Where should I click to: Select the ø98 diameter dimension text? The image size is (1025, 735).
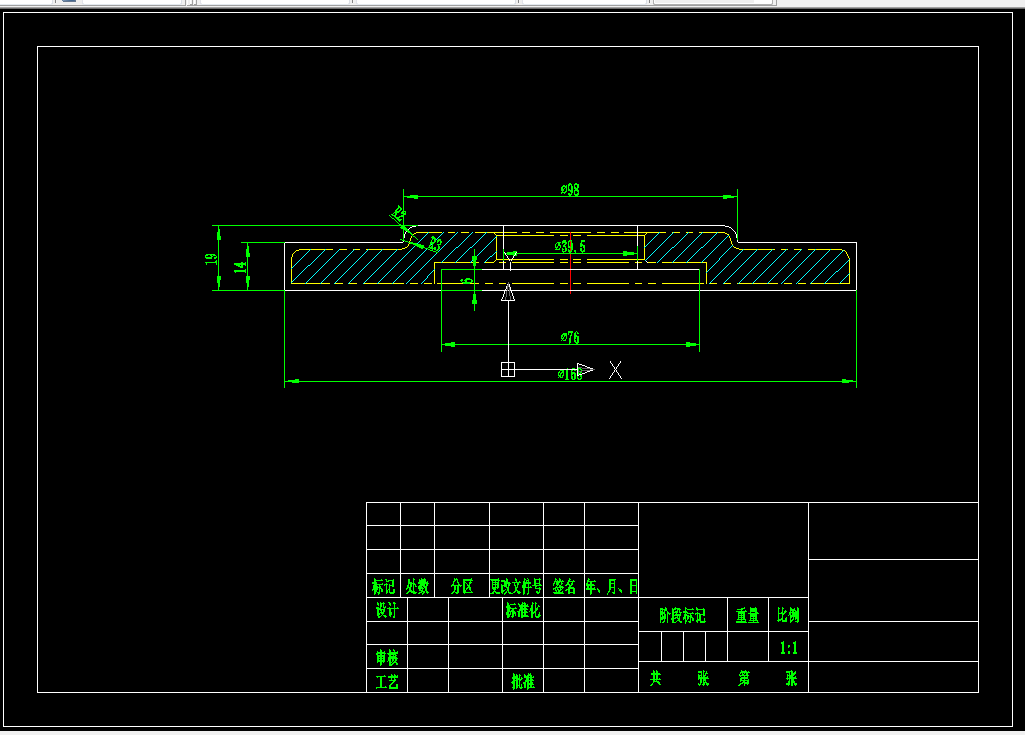click(570, 190)
